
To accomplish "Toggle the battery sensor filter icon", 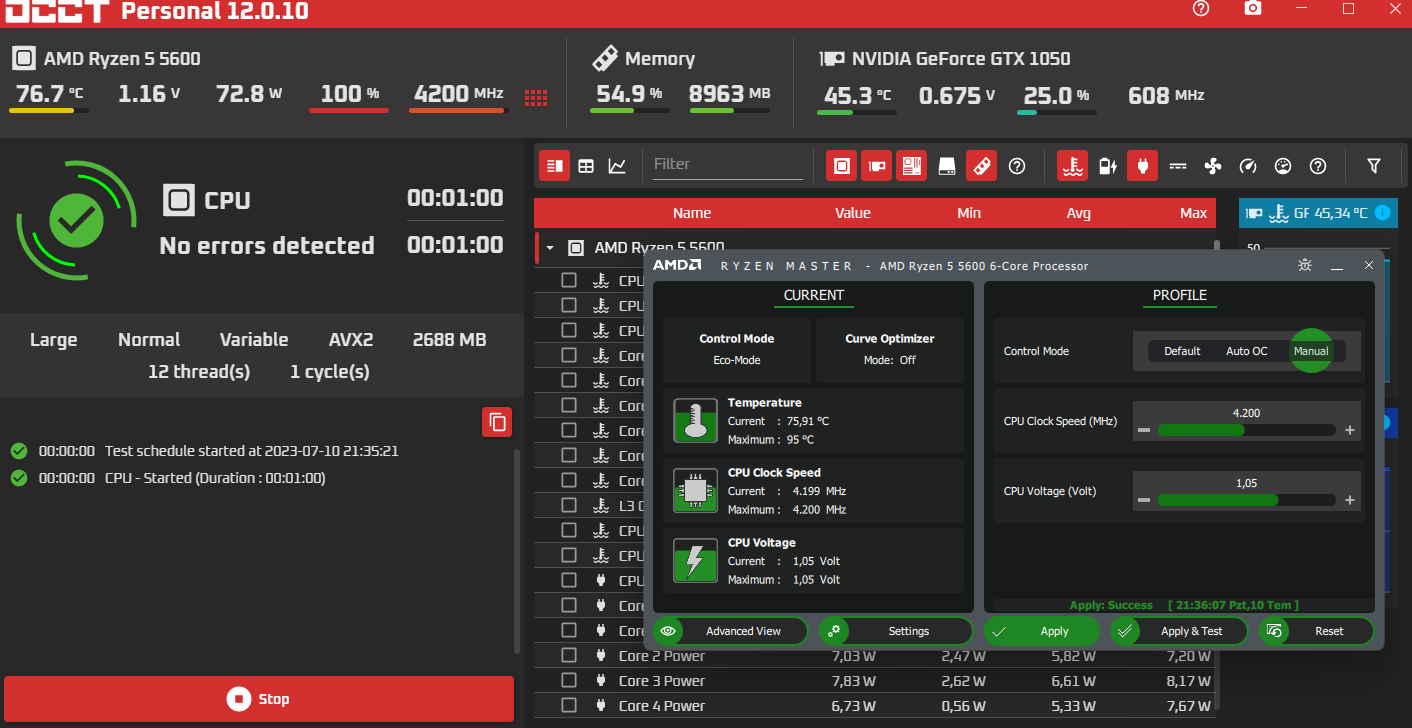I will [1108, 166].
